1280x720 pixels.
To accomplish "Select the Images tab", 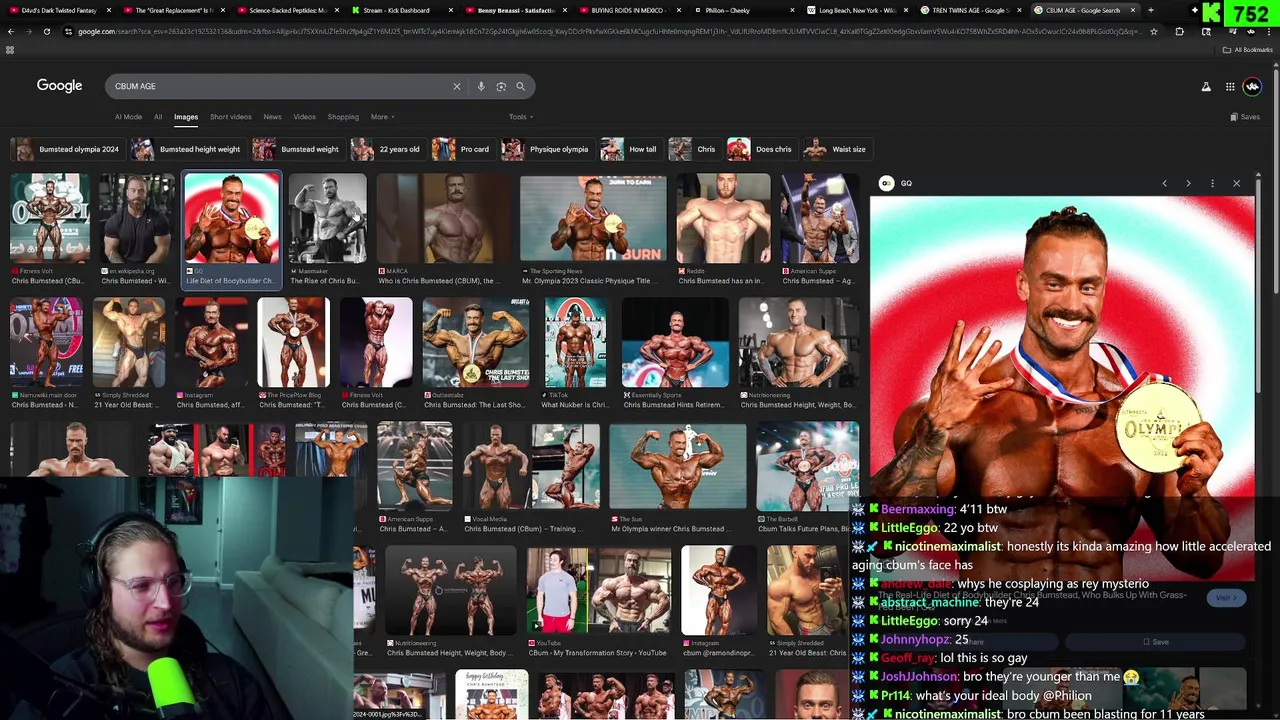I will tap(186, 117).
